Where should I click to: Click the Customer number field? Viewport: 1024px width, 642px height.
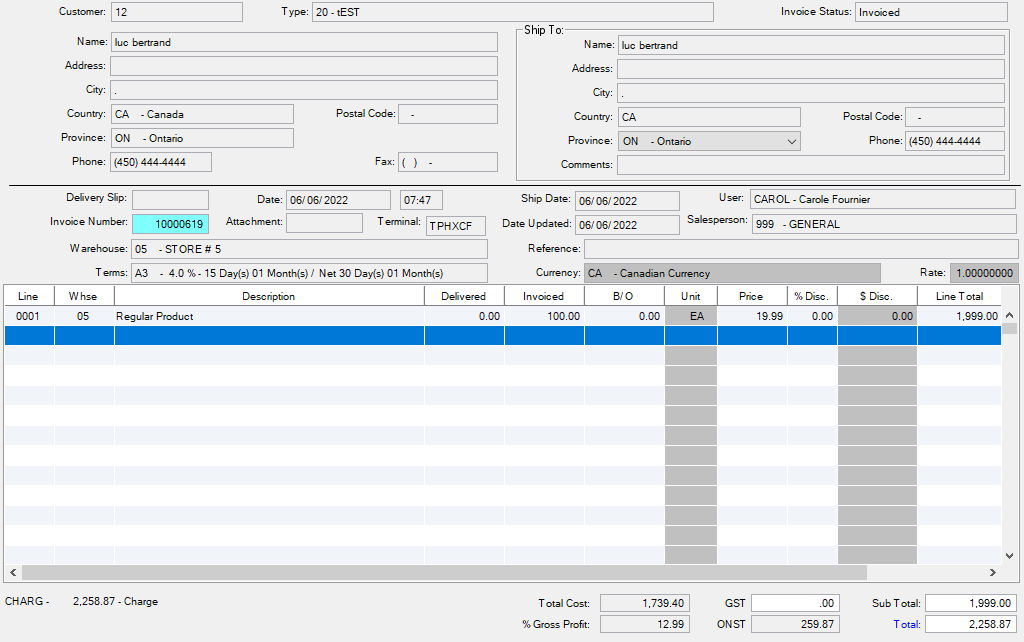tap(176, 12)
